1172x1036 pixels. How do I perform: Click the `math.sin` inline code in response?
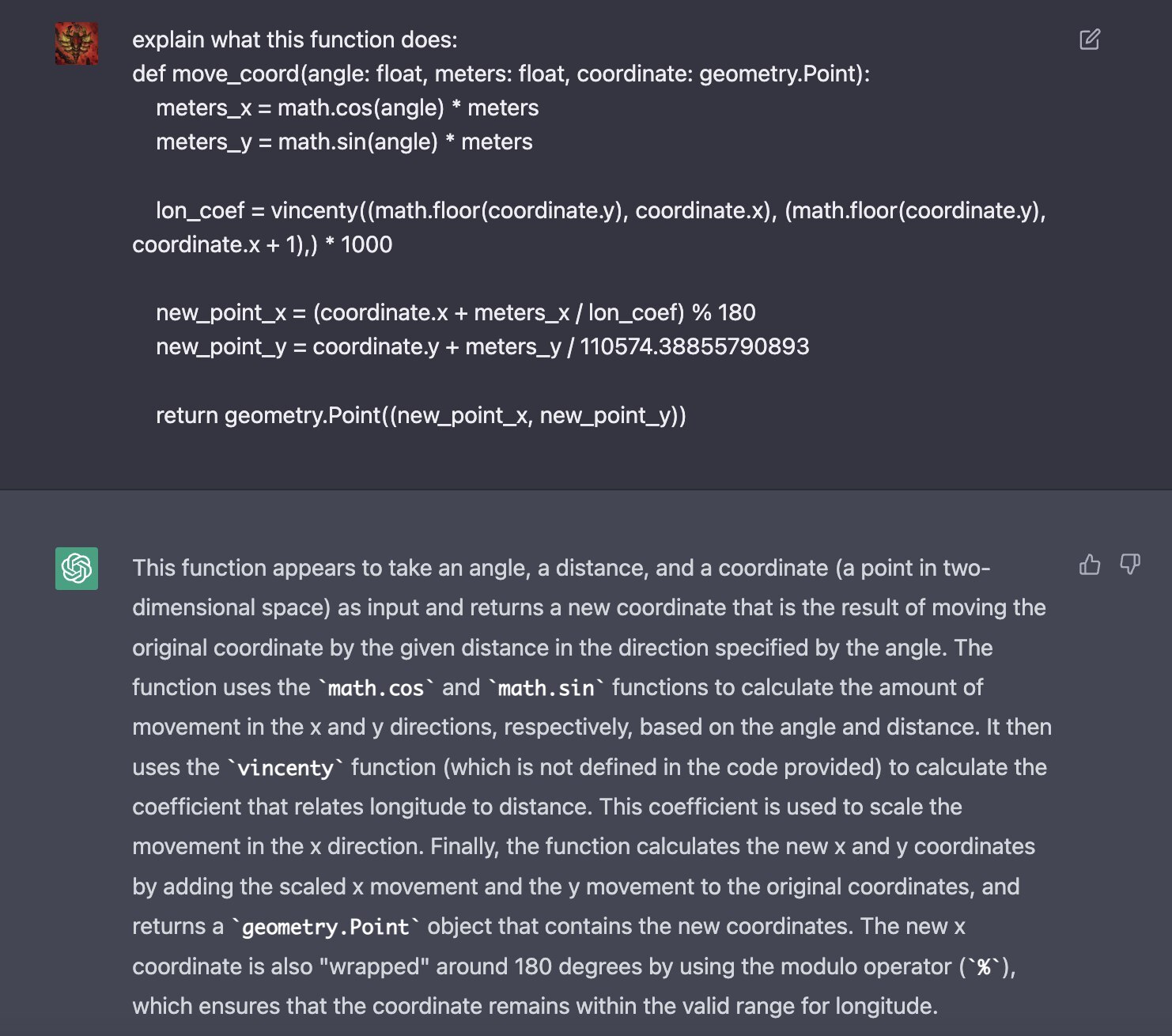click(546, 688)
